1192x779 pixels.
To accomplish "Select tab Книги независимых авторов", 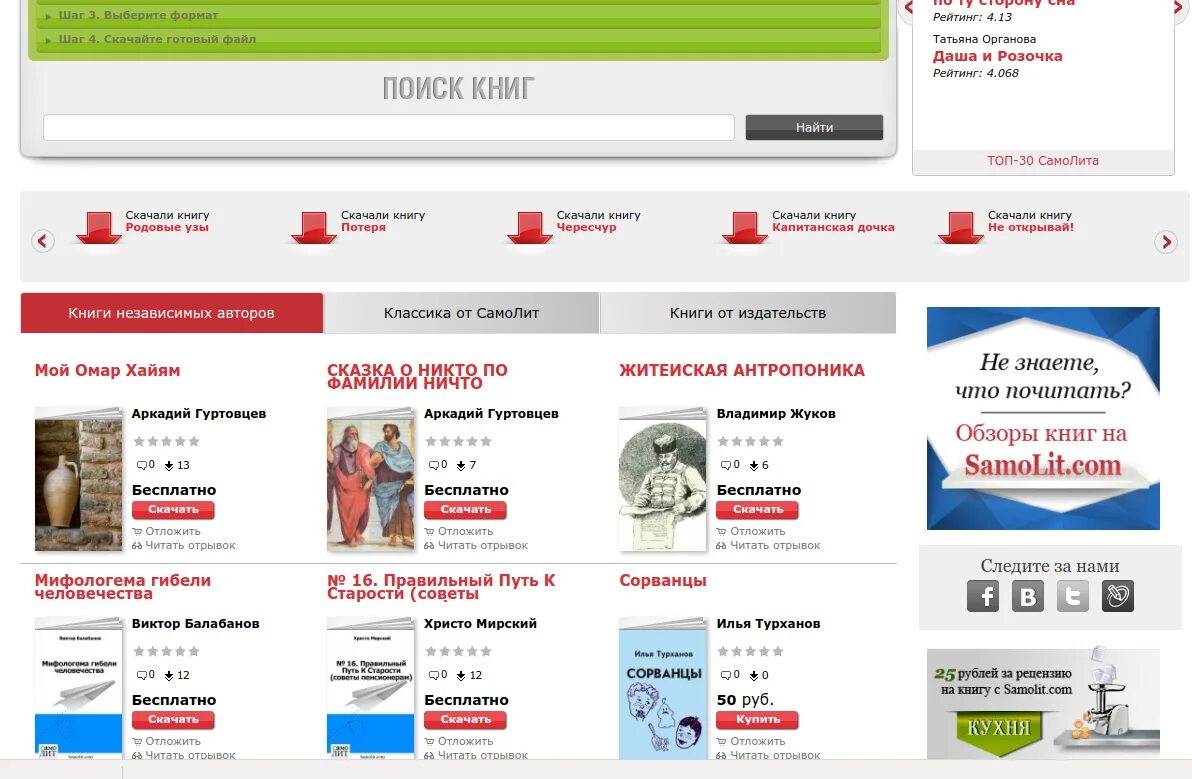I will click(172, 312).
